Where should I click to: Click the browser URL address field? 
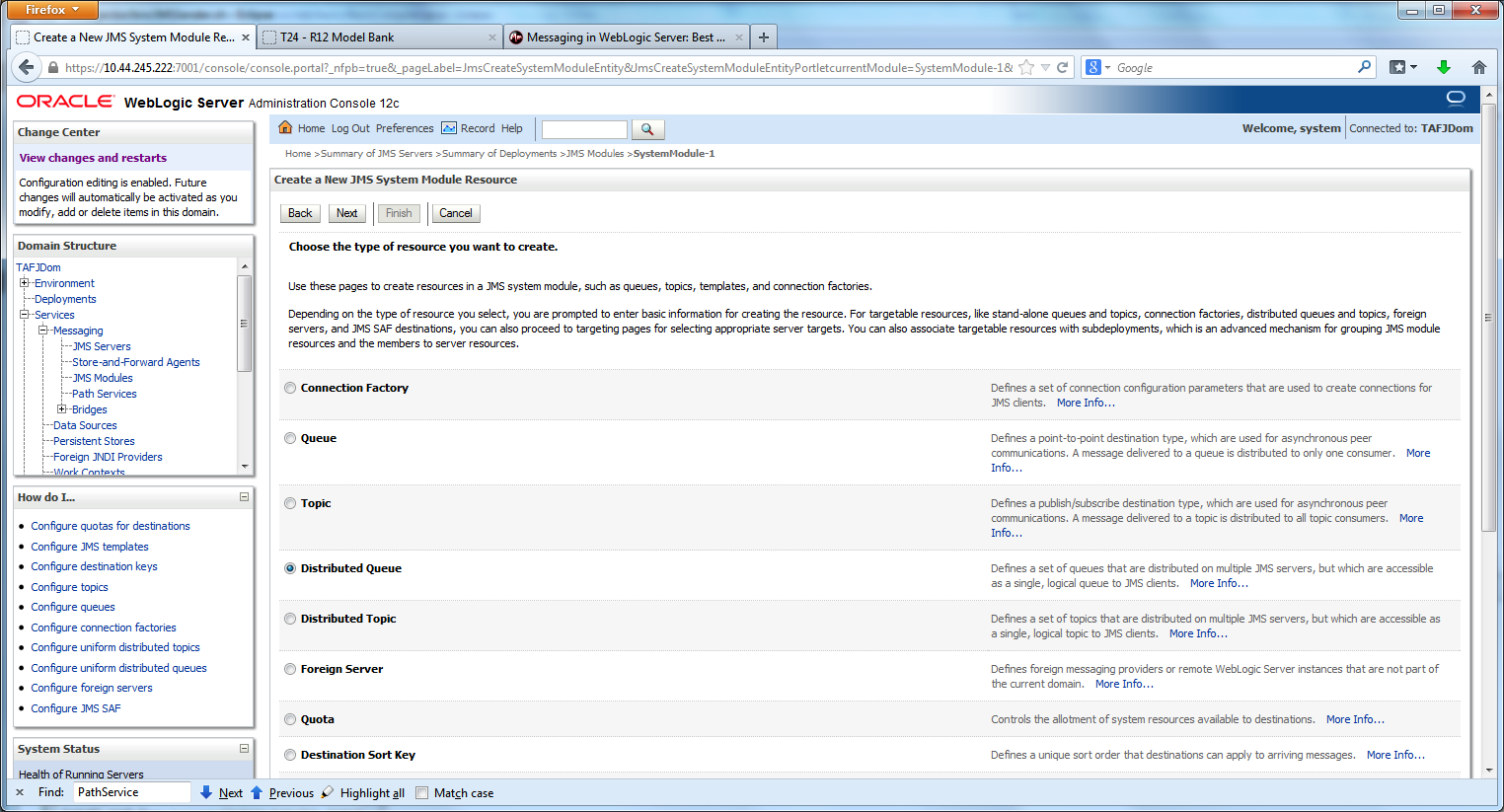(x=538, y=68)
